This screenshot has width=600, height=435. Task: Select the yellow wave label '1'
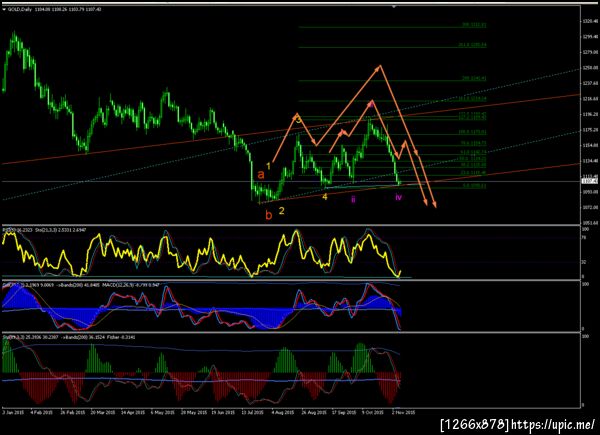(269, 166)
